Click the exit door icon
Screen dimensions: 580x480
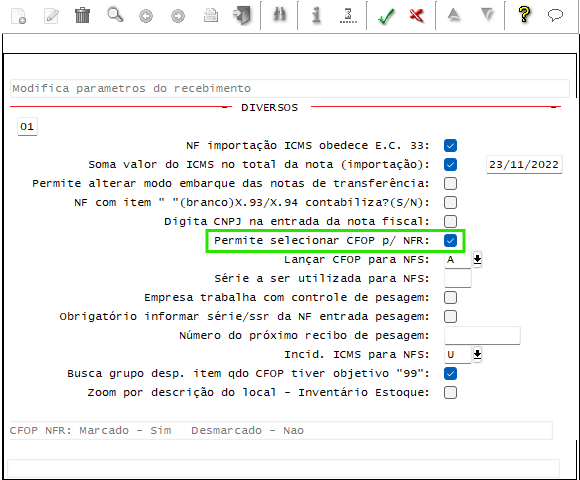click(x=242, y=16)
